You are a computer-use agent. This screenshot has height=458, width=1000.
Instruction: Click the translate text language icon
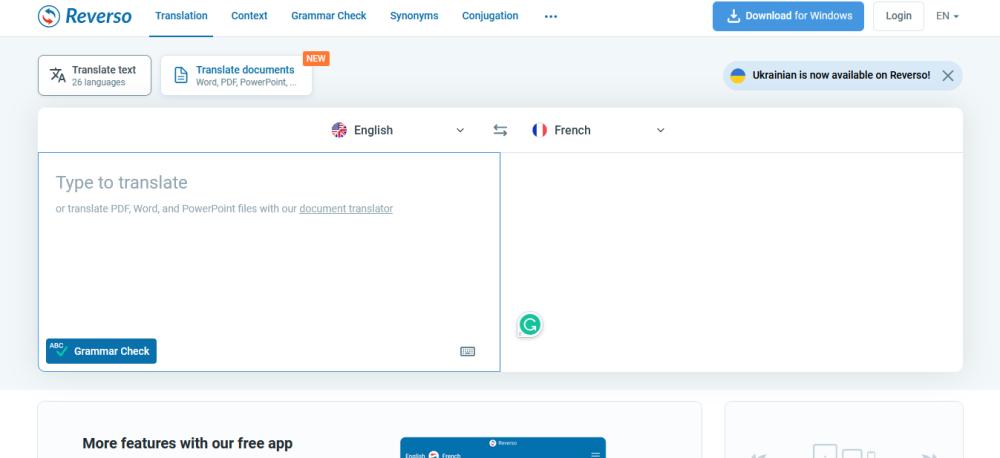coord(58,75)
